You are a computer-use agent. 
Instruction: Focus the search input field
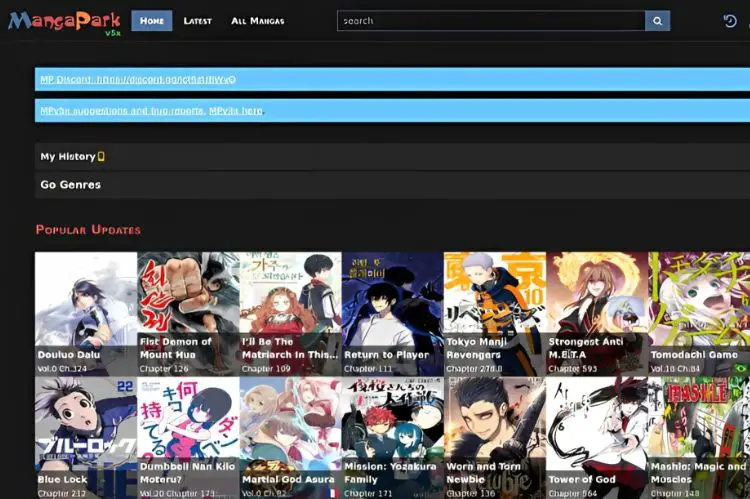click(x=491, y=21)
